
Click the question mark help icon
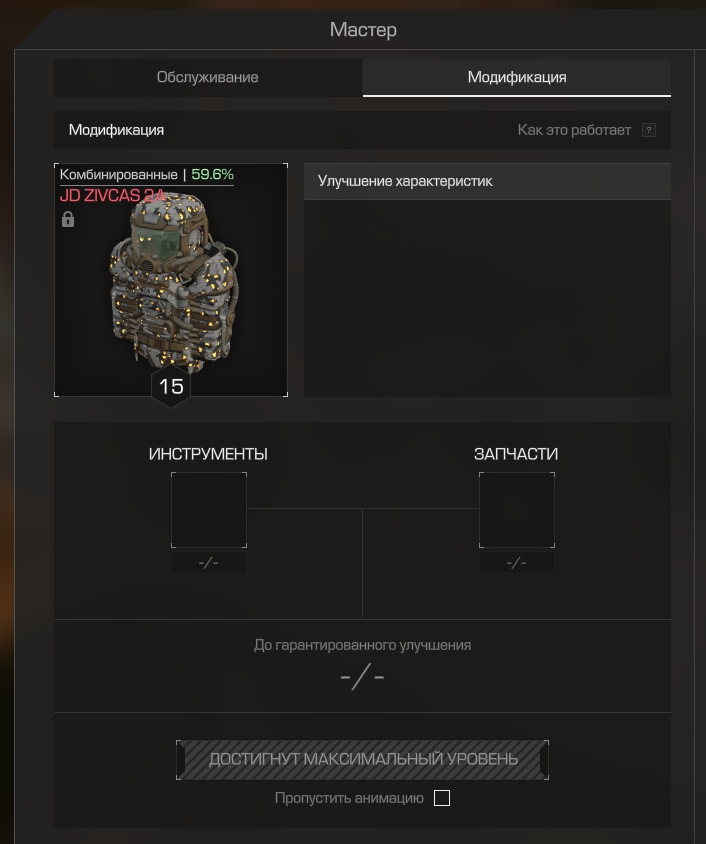[648, 130]
